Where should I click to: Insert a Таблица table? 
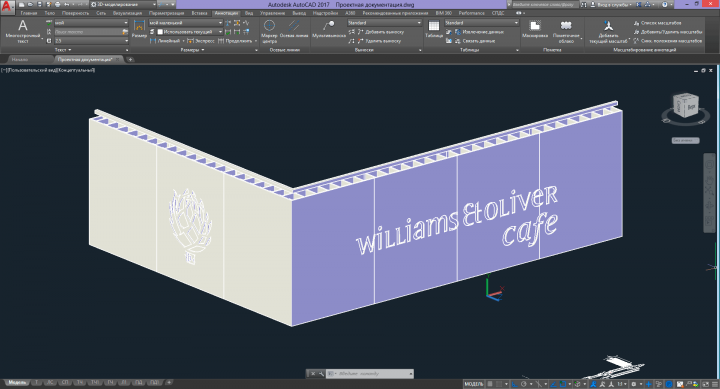(433, 29)
